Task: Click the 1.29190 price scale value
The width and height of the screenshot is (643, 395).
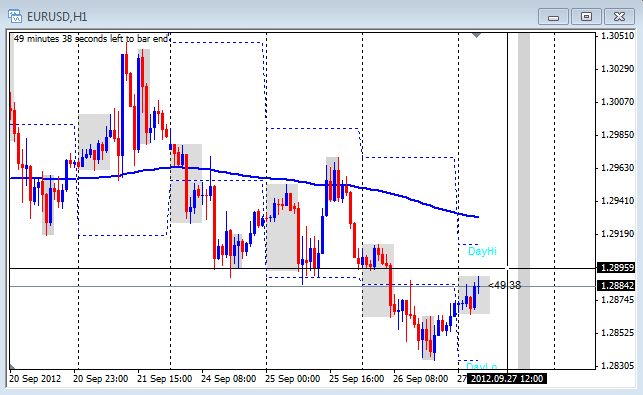Action: (617, 234)
